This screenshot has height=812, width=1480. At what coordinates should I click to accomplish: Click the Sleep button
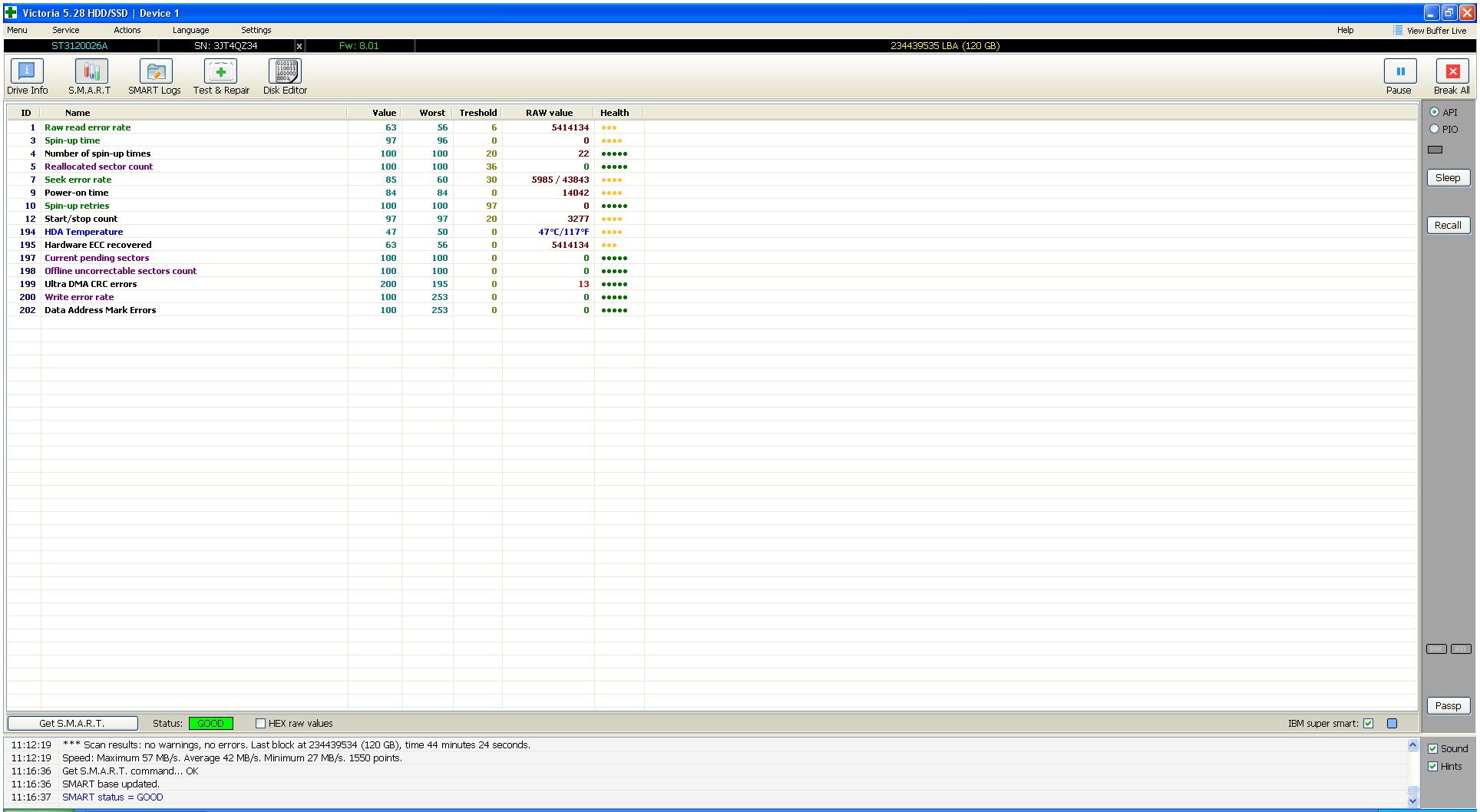pos(1448,177)
